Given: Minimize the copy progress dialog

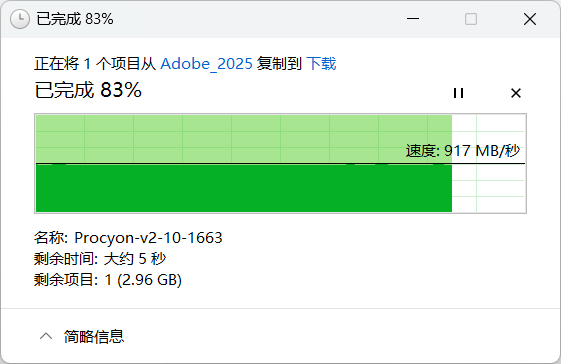Looking at the screenshot, I should point(413,19).
